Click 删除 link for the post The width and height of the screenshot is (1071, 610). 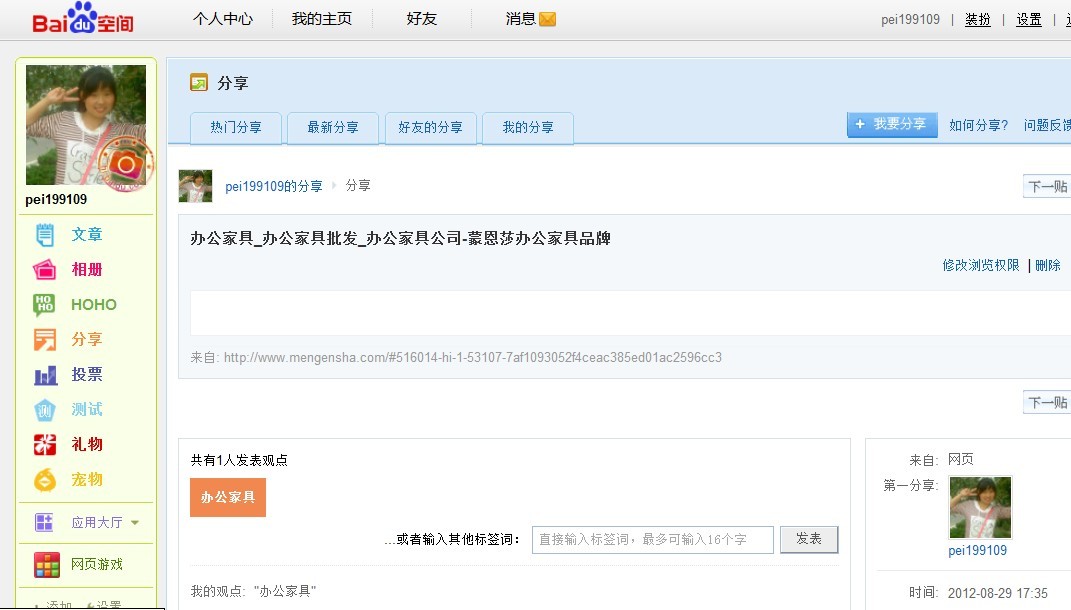pos(1048,265)
